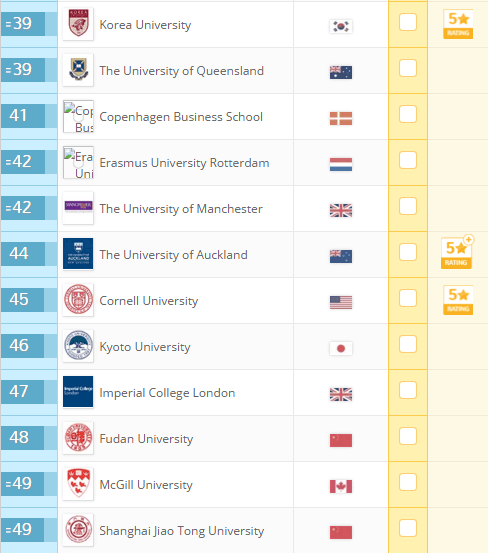Click the Korea University crest logo
489x553 pixels.
tap(78, 24)
